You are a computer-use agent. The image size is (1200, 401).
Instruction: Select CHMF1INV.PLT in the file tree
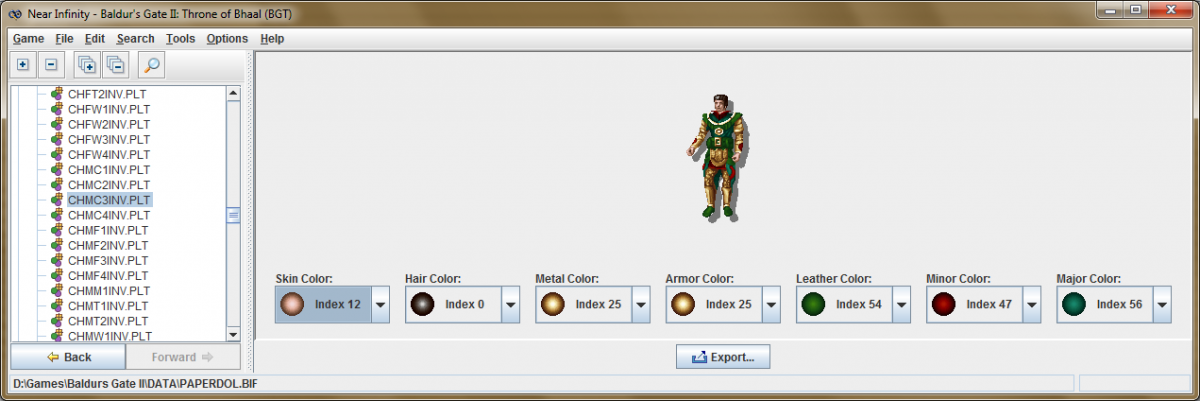coord(108,230)
